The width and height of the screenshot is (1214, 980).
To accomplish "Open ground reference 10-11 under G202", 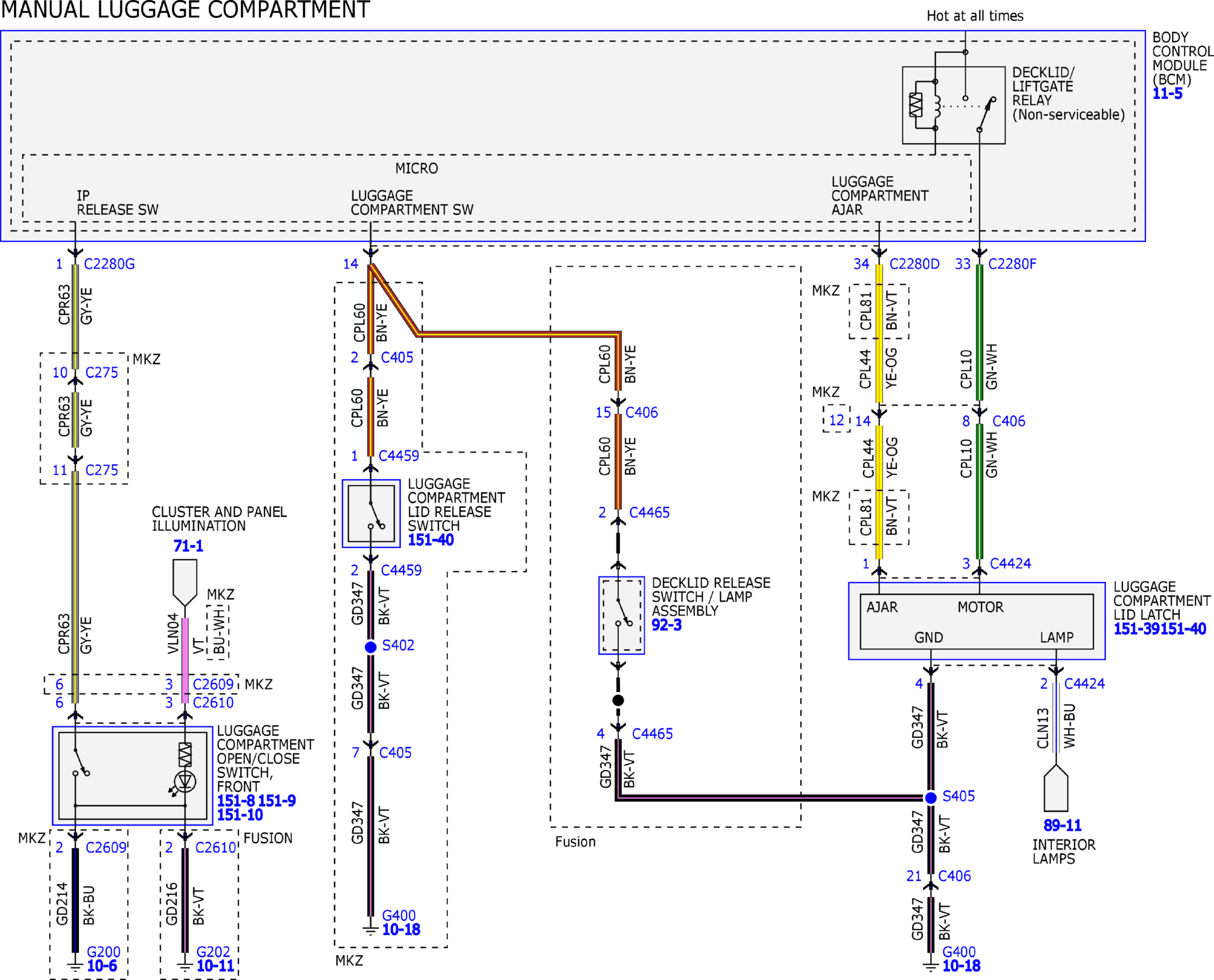I will point(215,966).
